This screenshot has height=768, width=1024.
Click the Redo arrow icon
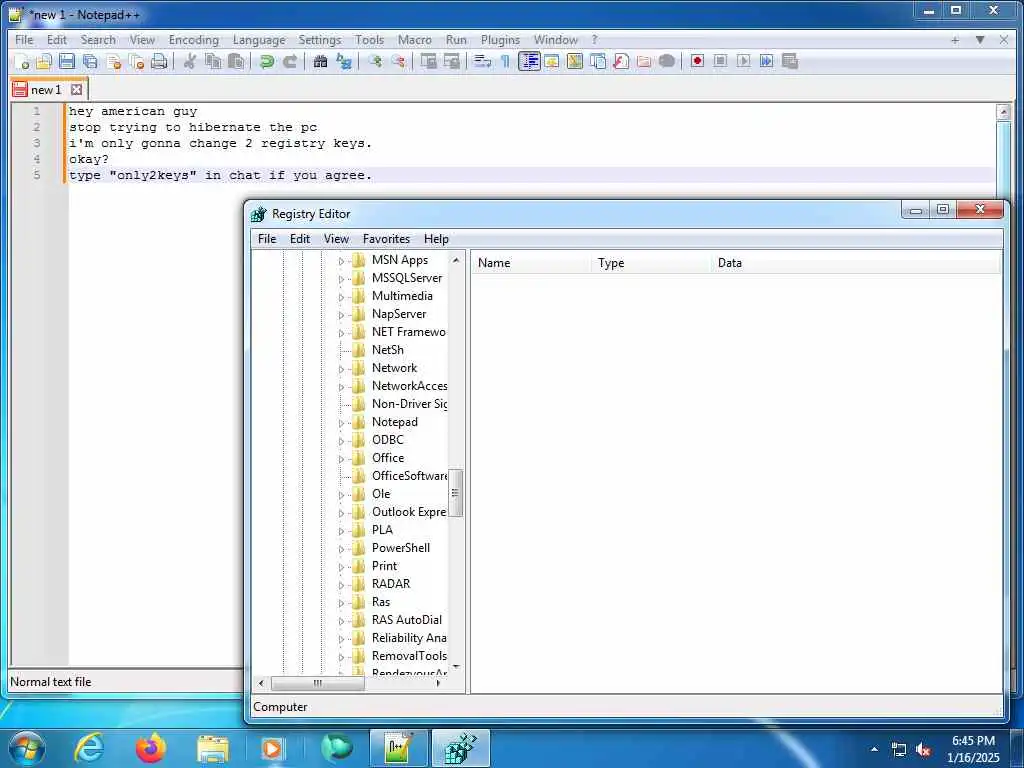pyautogui.click(x=290, y=61)
